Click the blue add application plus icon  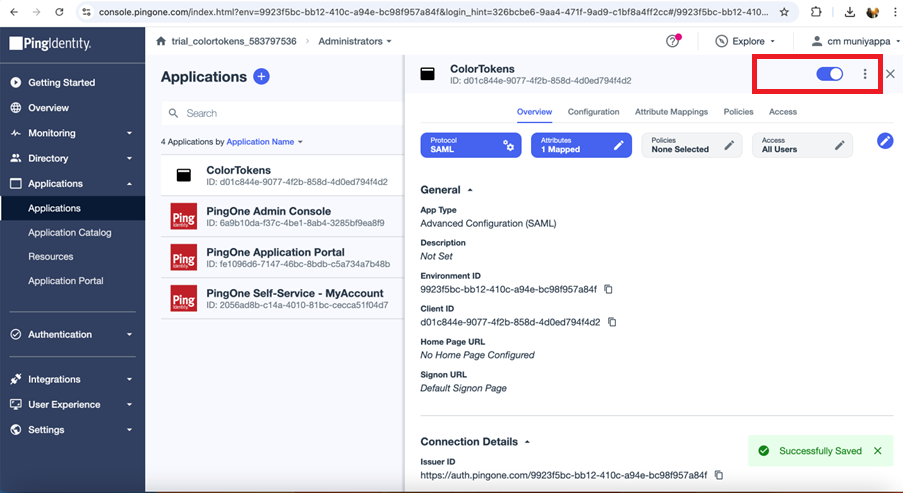pos(261,76)
